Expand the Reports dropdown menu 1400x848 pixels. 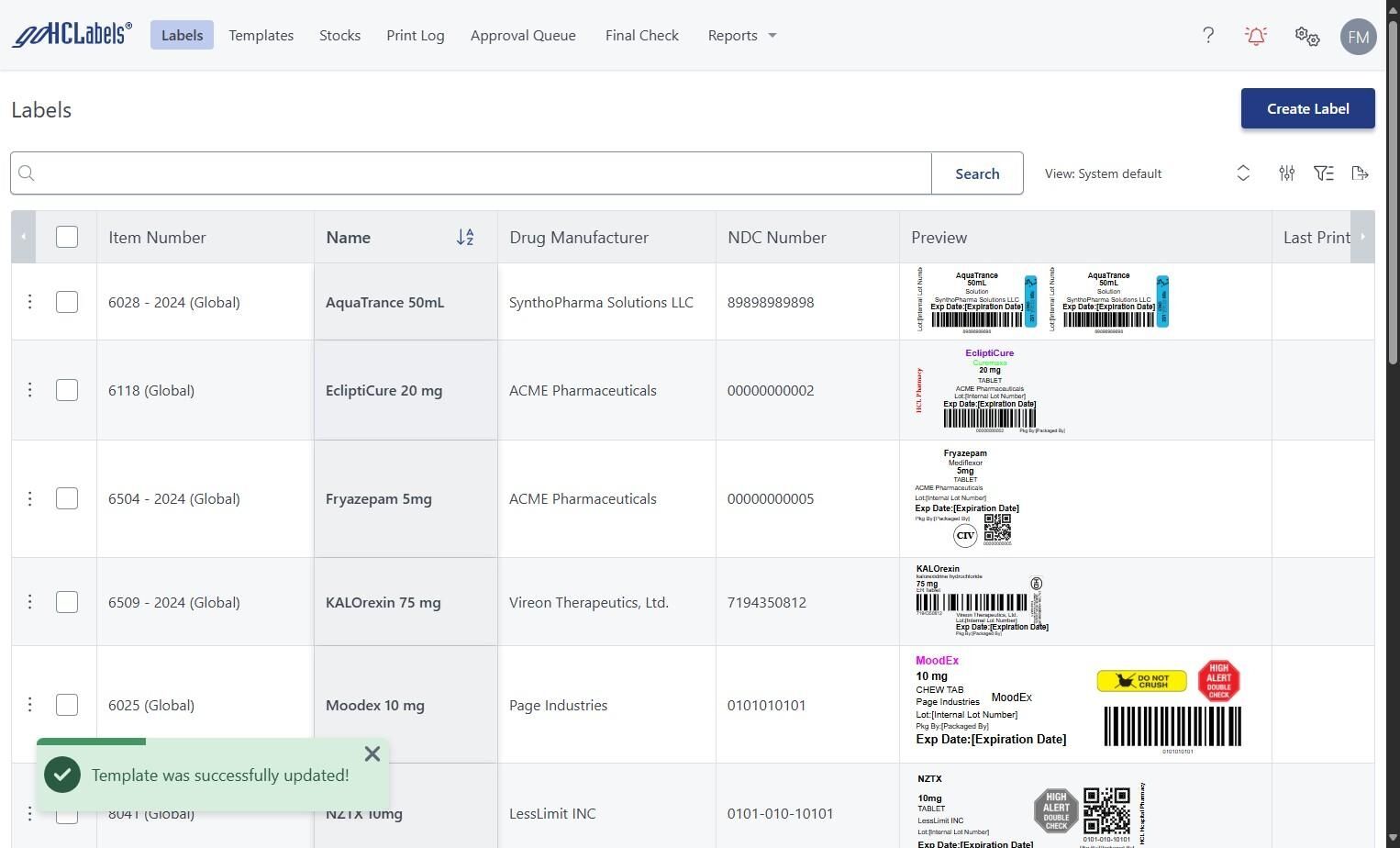click(742, 36)
